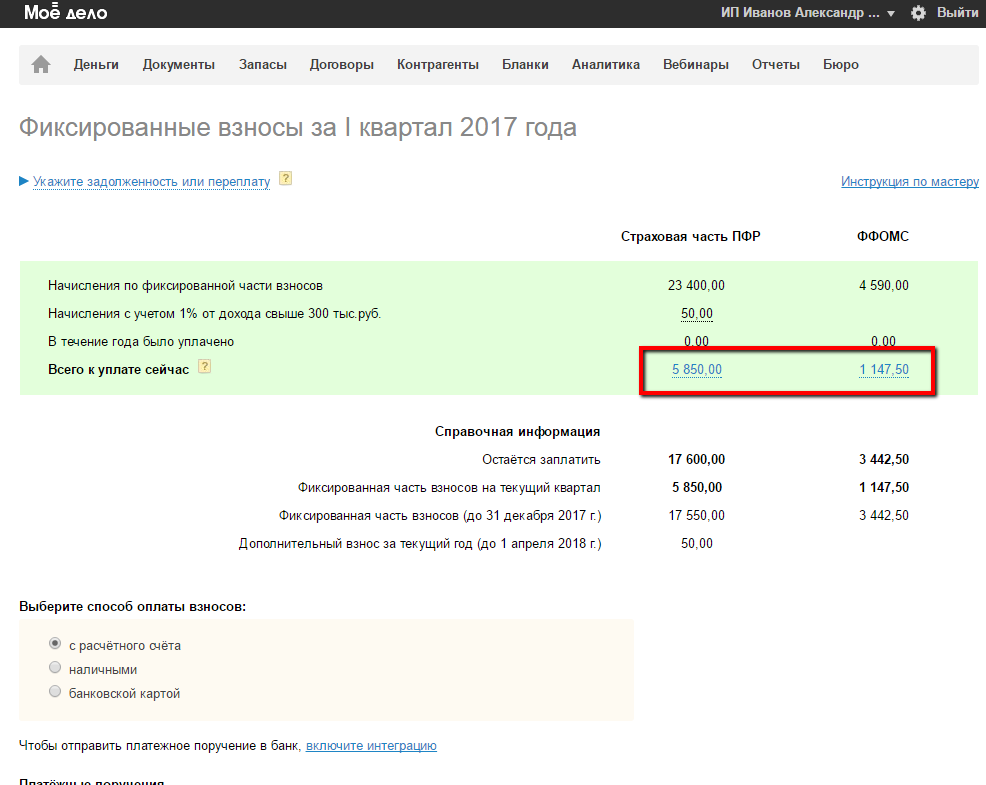The height and width of the screenshot is (785, 986).
Task: Open the 'Отчеты' menu
Action: tap(776, 64)
